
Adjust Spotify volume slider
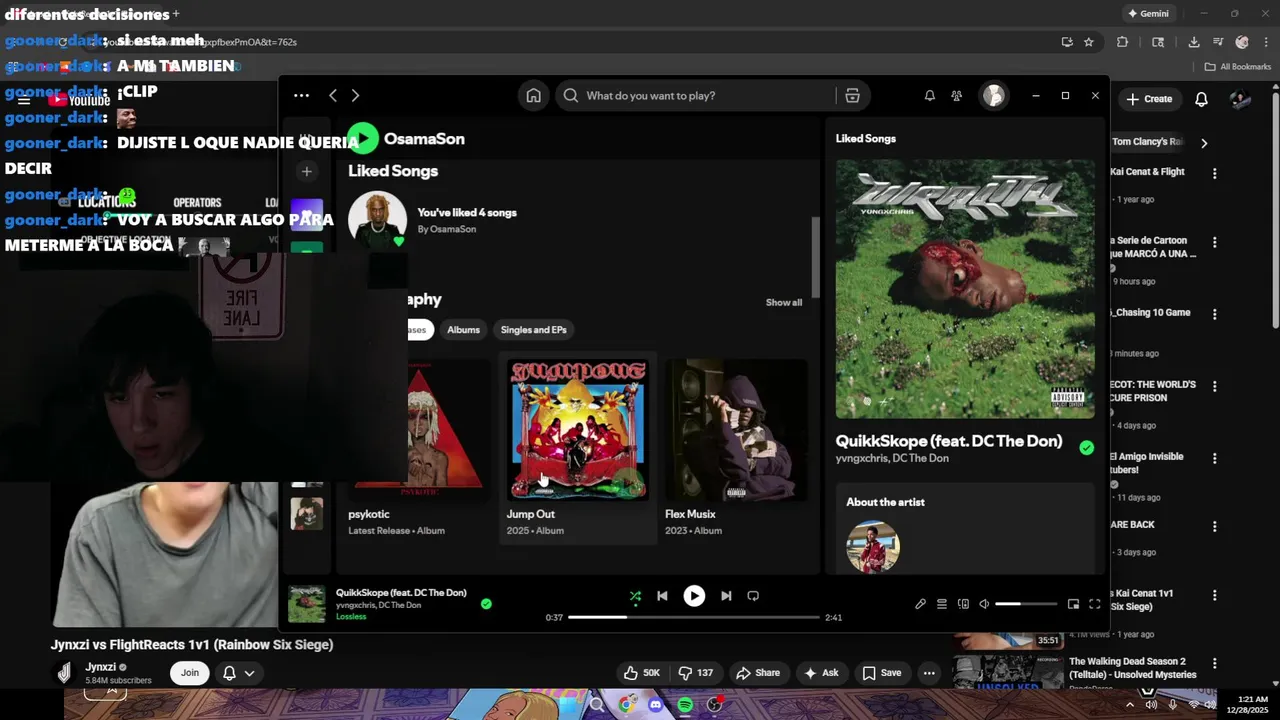(1026, 604)
